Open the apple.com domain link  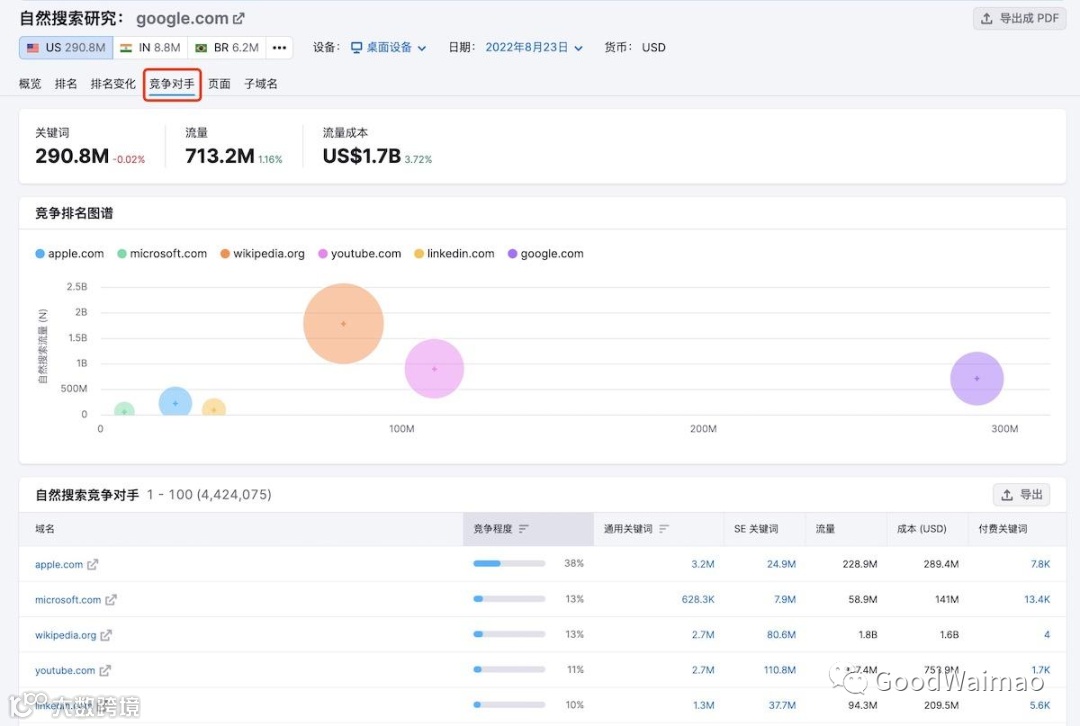pos(59,564)
